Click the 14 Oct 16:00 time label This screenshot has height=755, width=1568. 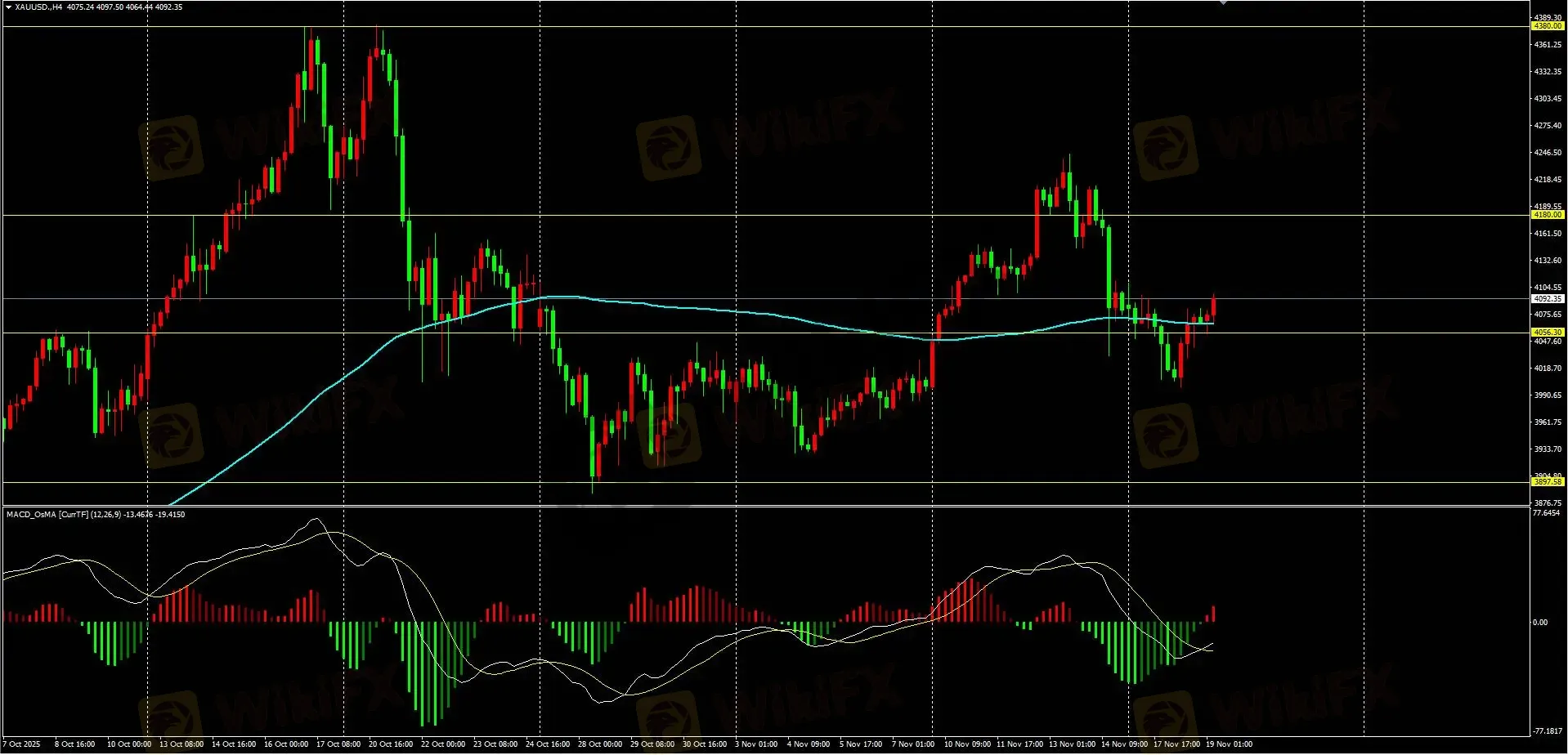coord(234,744)
